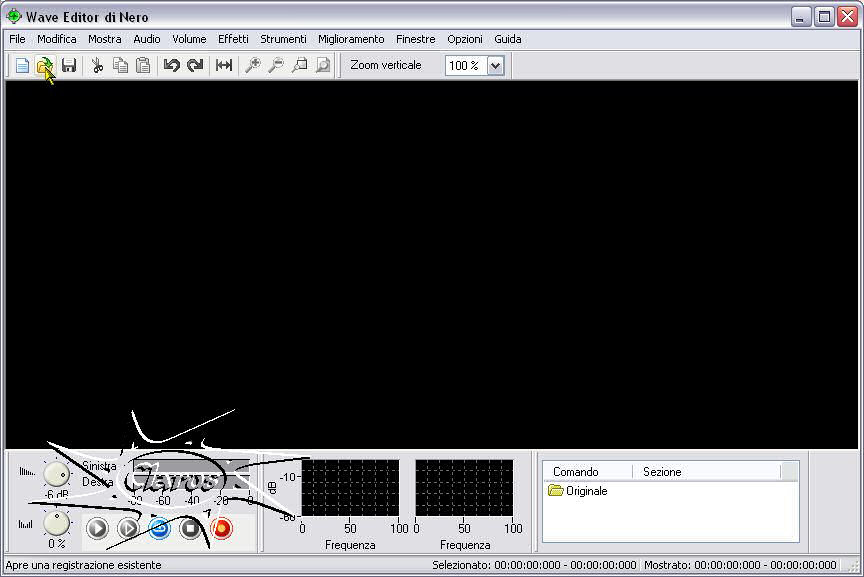Viewport: 864px width, 577px height.
Task: Click the yellow folder icon beside Originale
Action: click(555, 490)
